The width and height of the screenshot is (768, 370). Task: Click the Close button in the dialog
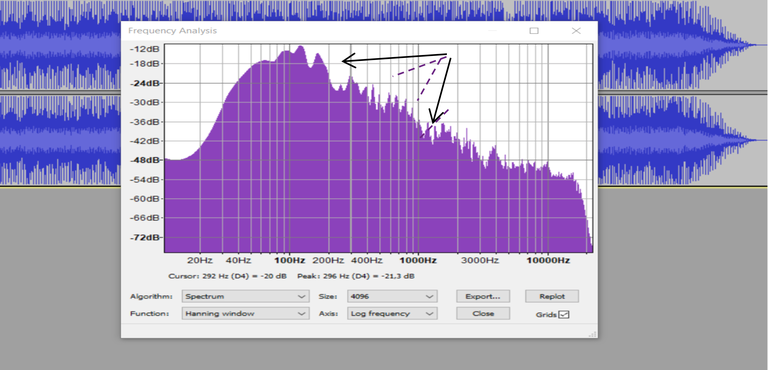pyautogui.click(x=483, y=314)
